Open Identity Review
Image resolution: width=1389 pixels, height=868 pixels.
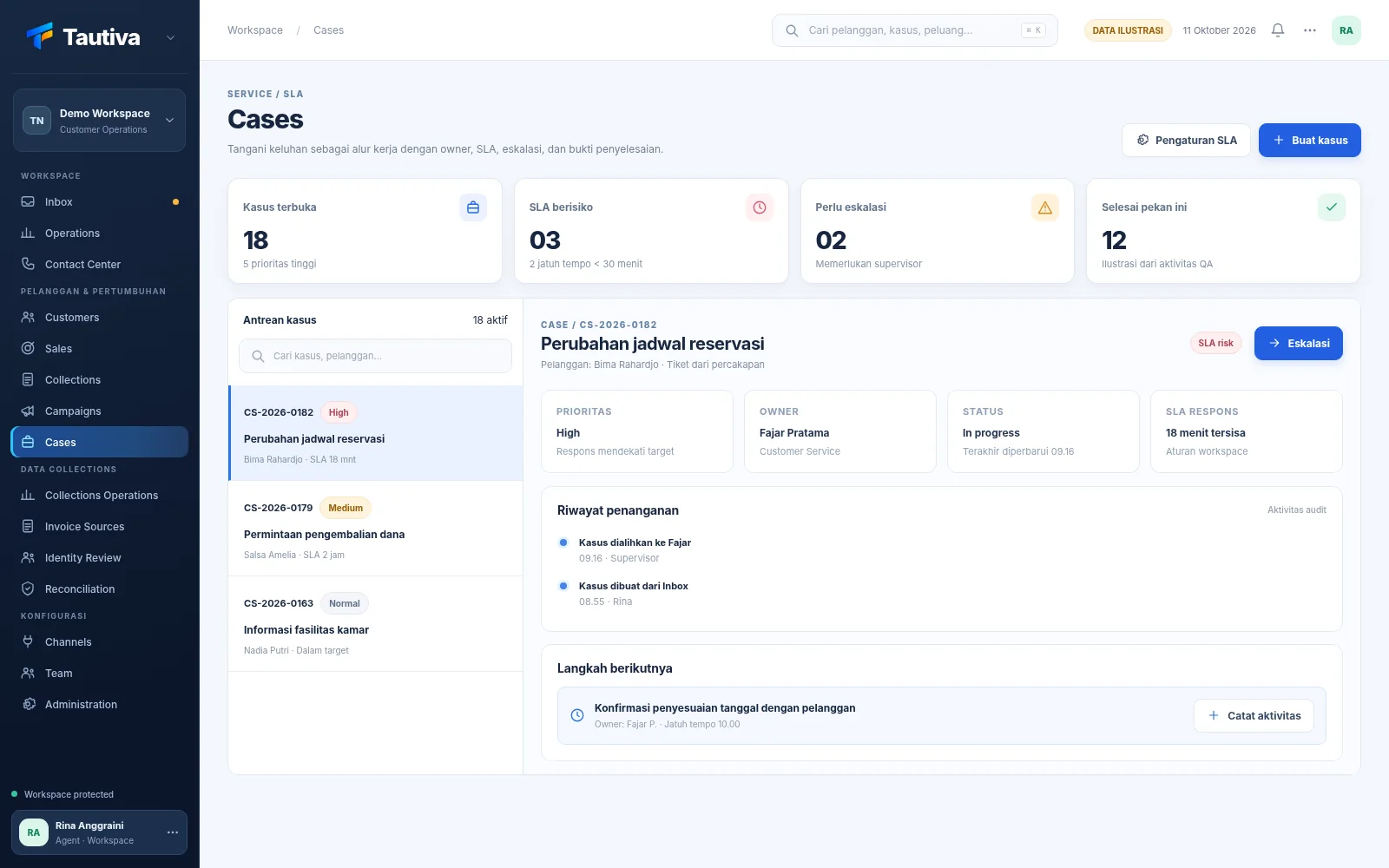pos(99,558)
